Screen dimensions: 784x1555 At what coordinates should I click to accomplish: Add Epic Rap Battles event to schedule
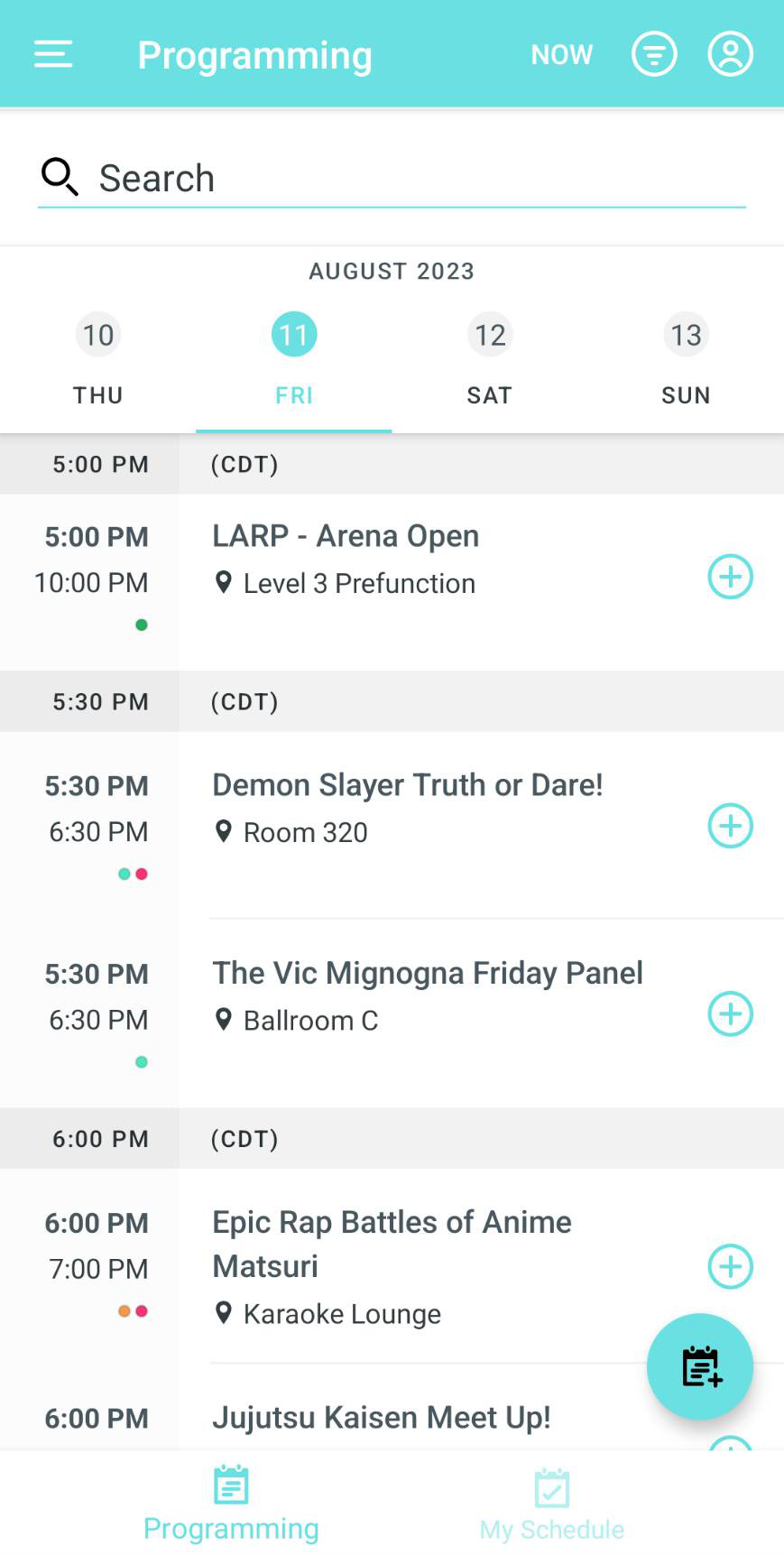[730, 1266]
